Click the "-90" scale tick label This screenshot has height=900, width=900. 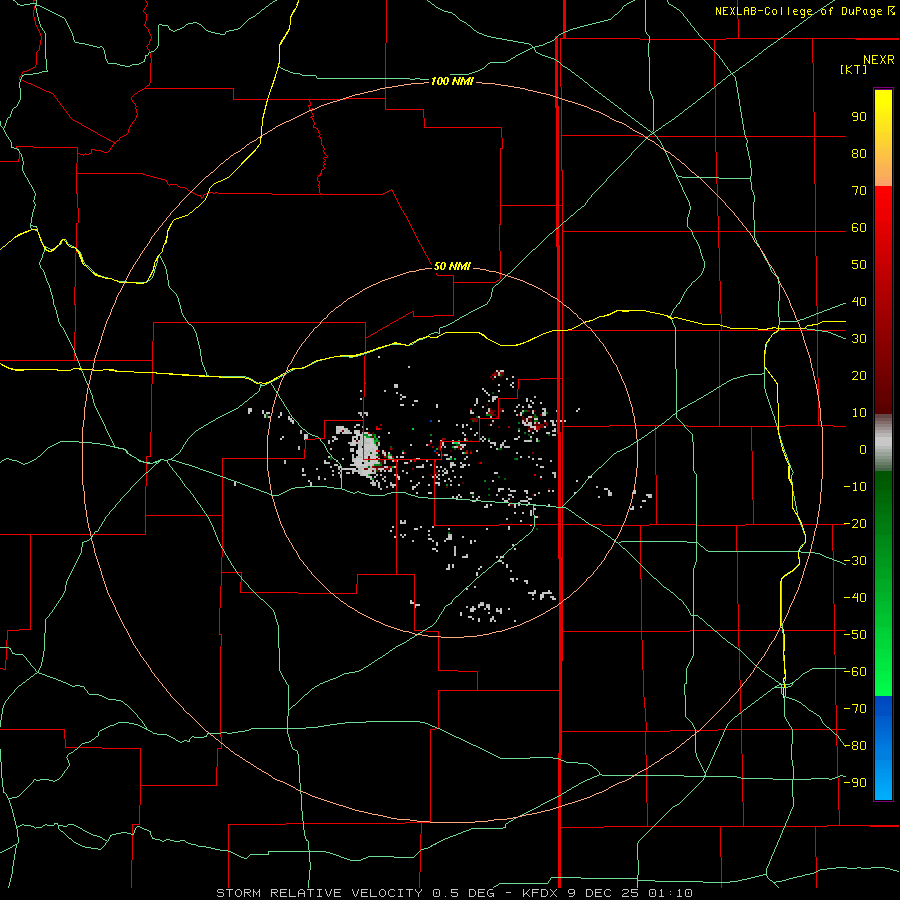855,783
